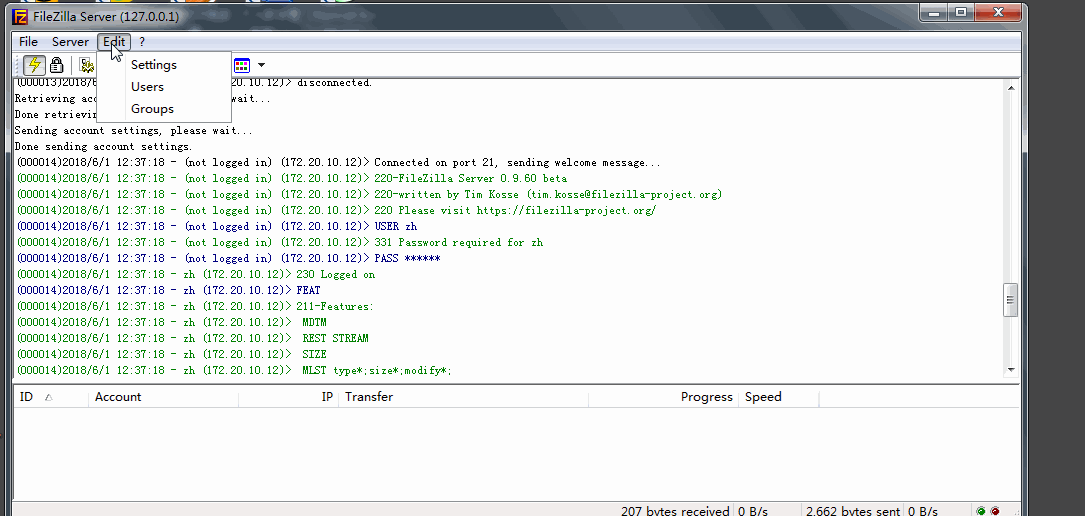Open the settings gear toolbar icon

[86, 65]
